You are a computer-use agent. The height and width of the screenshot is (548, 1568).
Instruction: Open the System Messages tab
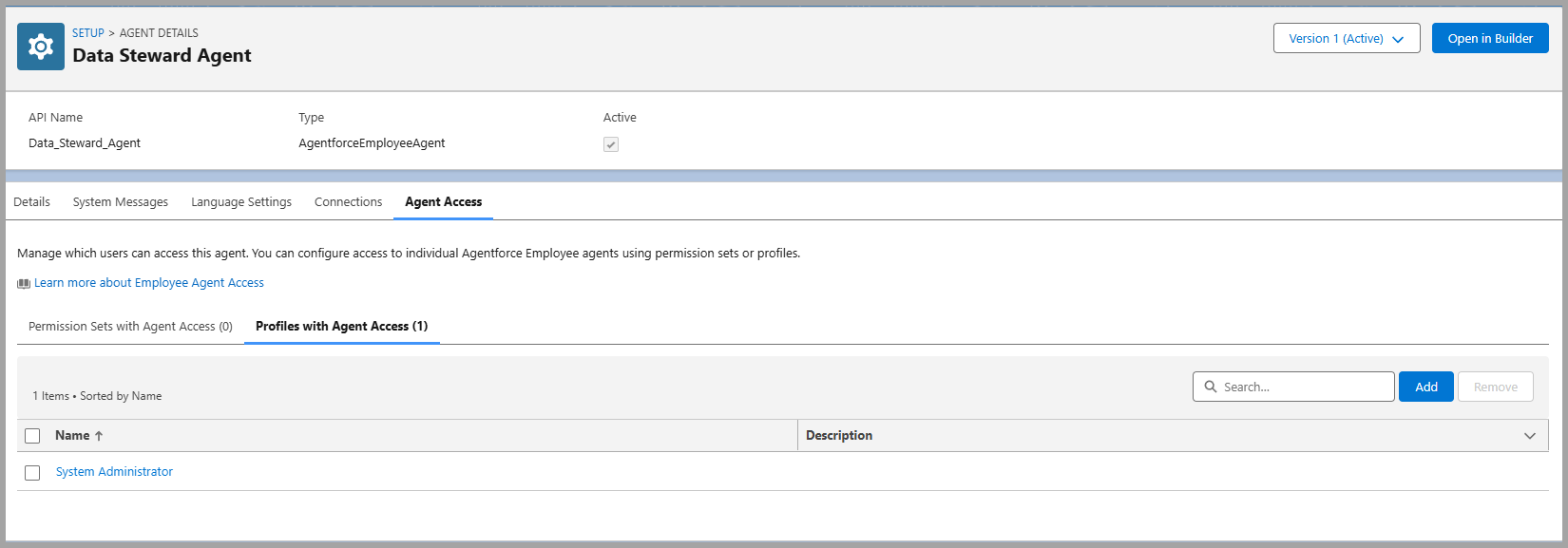[x=121, y=201]
